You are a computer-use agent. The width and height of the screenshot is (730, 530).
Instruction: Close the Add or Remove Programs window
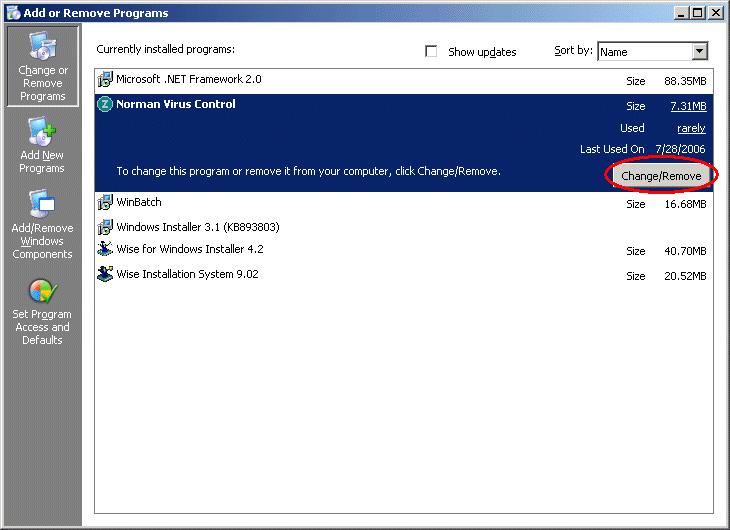pos(716,13)
